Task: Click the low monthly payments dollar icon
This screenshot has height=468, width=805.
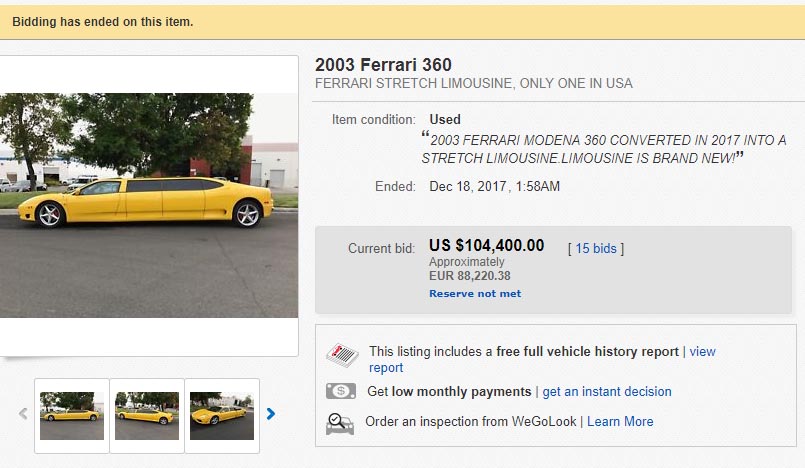Action: tap(340, 391)
